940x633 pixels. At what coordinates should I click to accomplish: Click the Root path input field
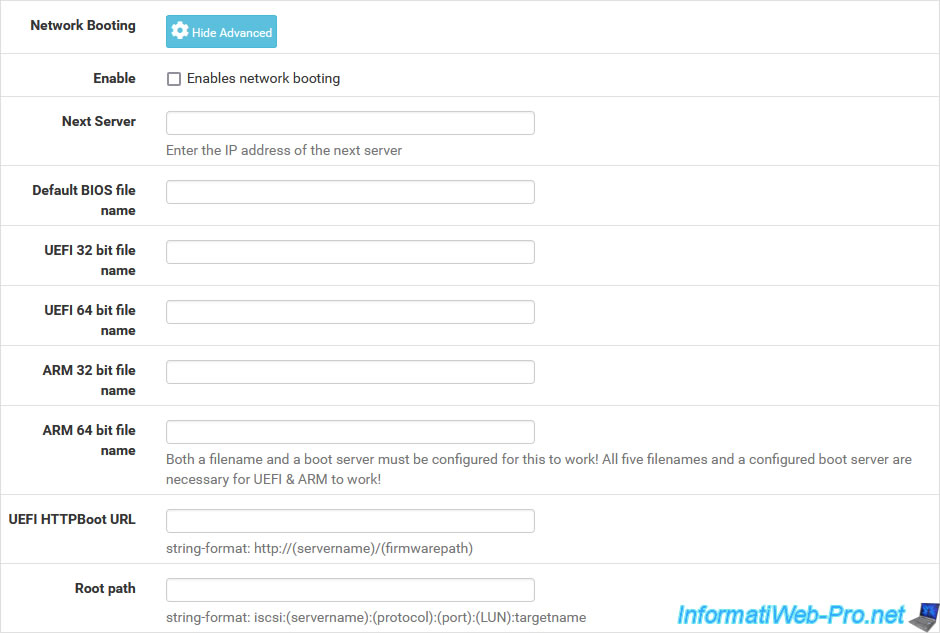point(350,590)
